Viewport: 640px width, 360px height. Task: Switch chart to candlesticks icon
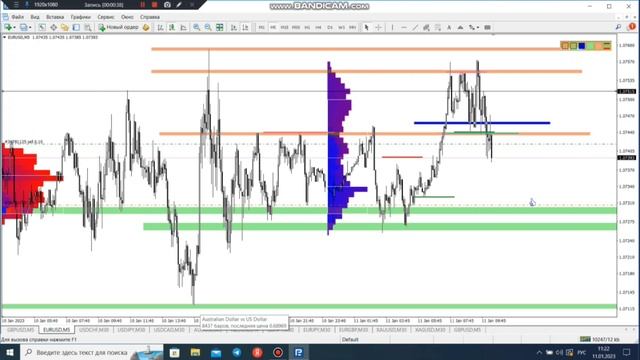tap(172, 27)
